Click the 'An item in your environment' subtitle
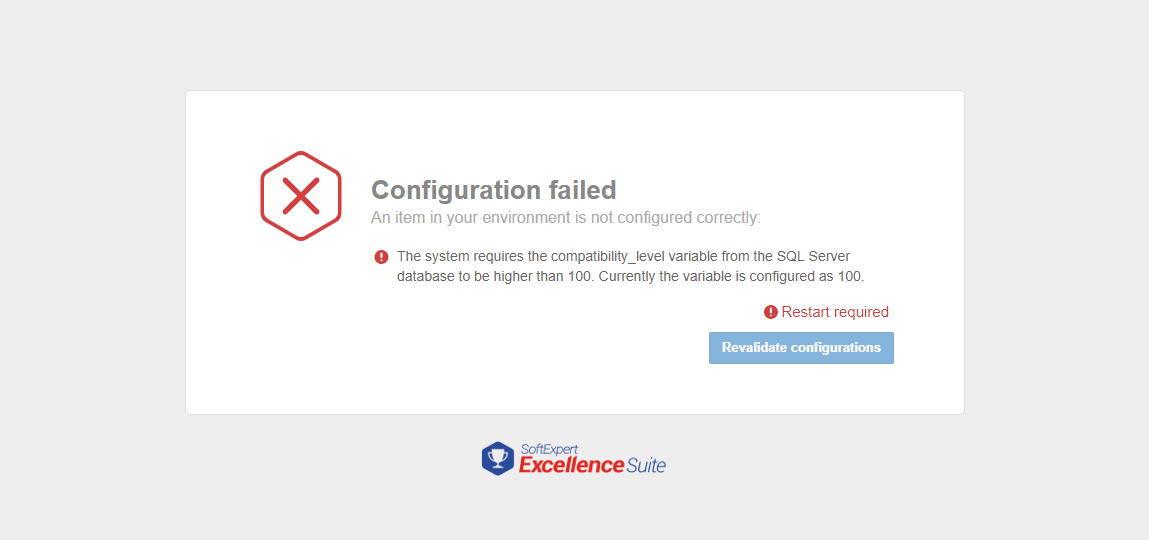This screenshot has width=1149, height=540. [x=566, y=218]
